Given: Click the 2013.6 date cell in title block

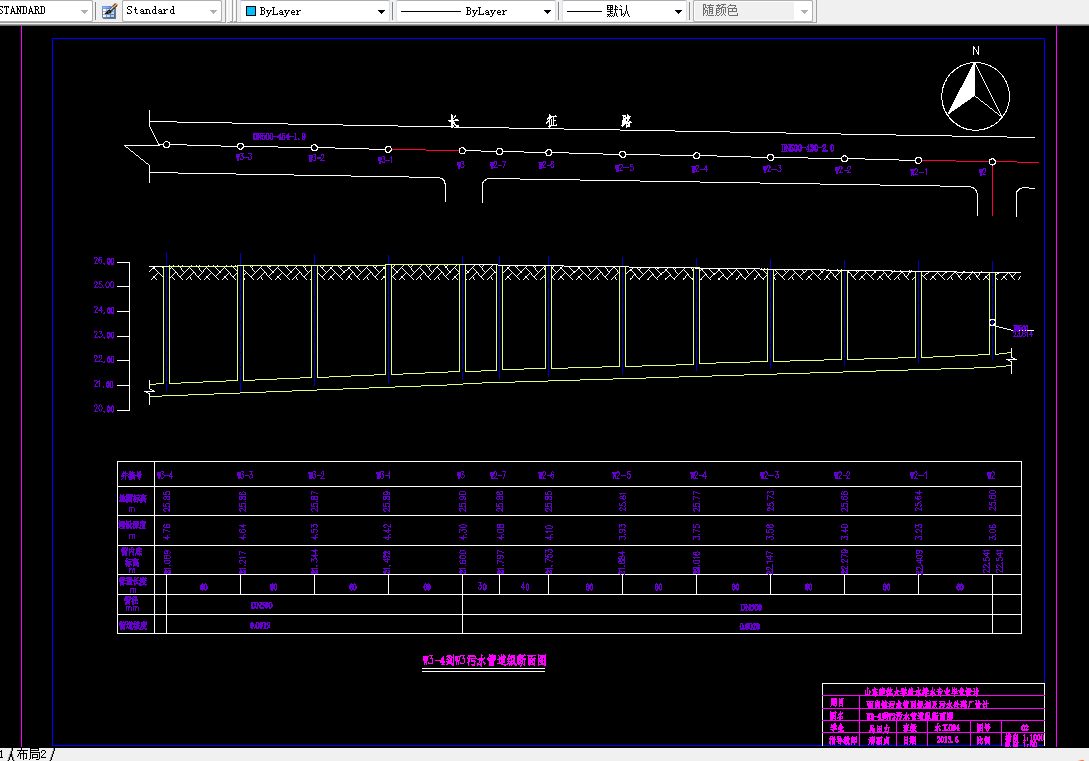Looking at the screenshot, I should pyautogui.click(x=947, y=739).
